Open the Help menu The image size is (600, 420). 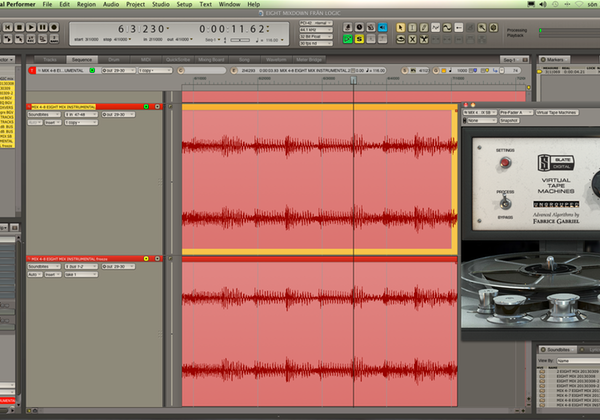pos(253,4)
